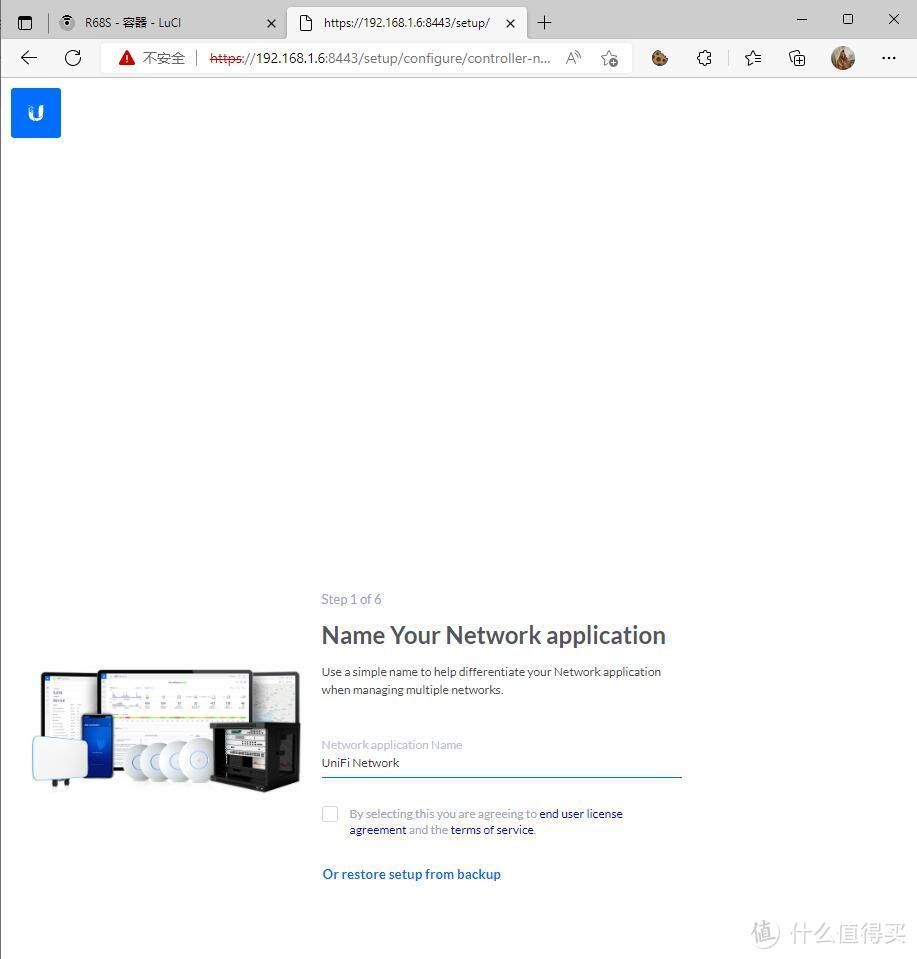Open the tab actions menu icon
The height and width of the screenshot is (959, 917).
click(25, 23)
